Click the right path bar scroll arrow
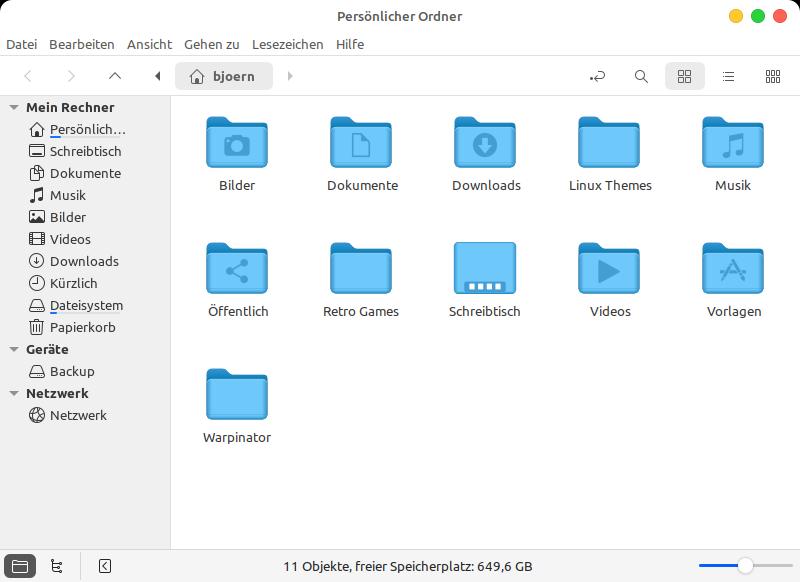 tap(290, 77)
